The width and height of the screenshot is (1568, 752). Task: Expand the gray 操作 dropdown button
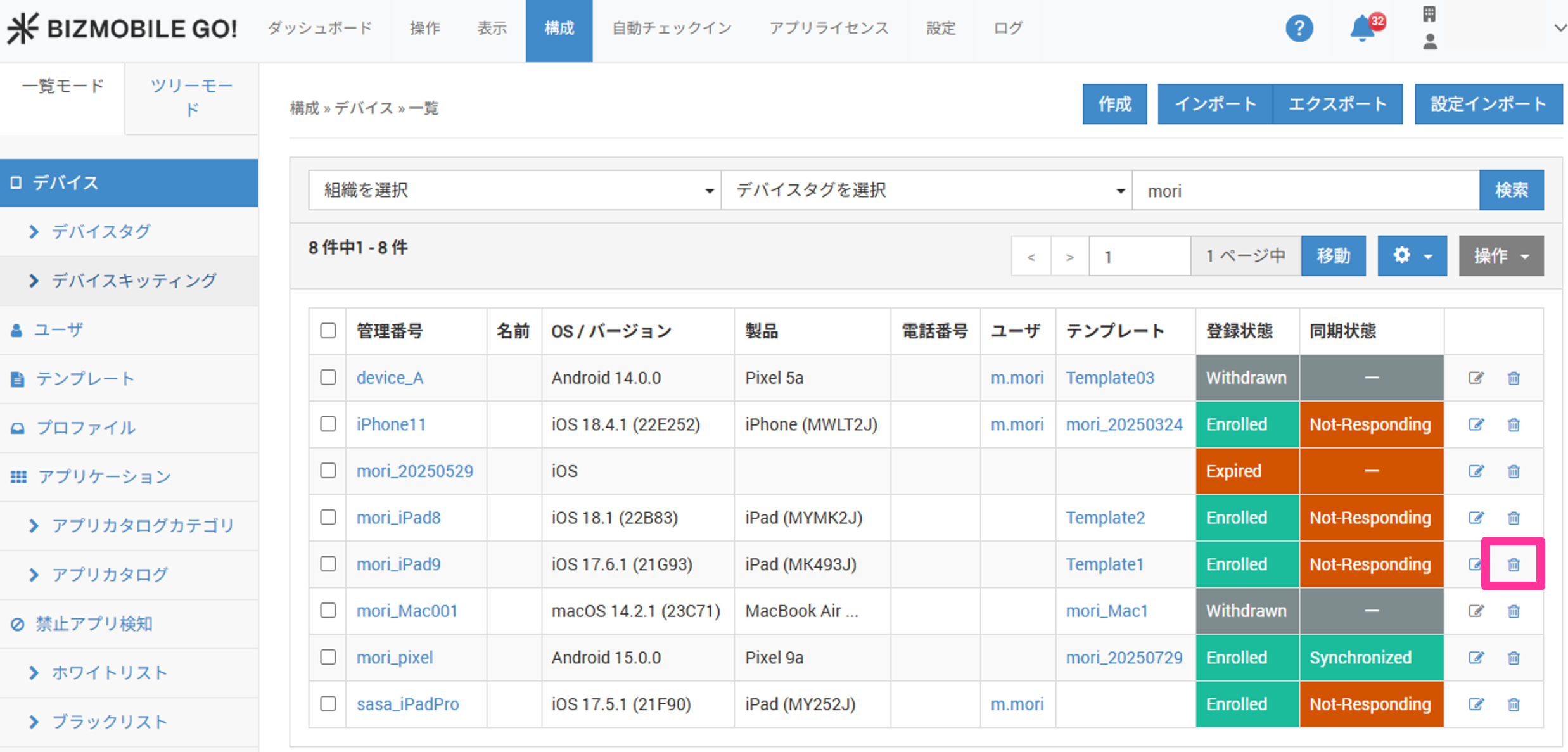click(x=1501, y=256)
